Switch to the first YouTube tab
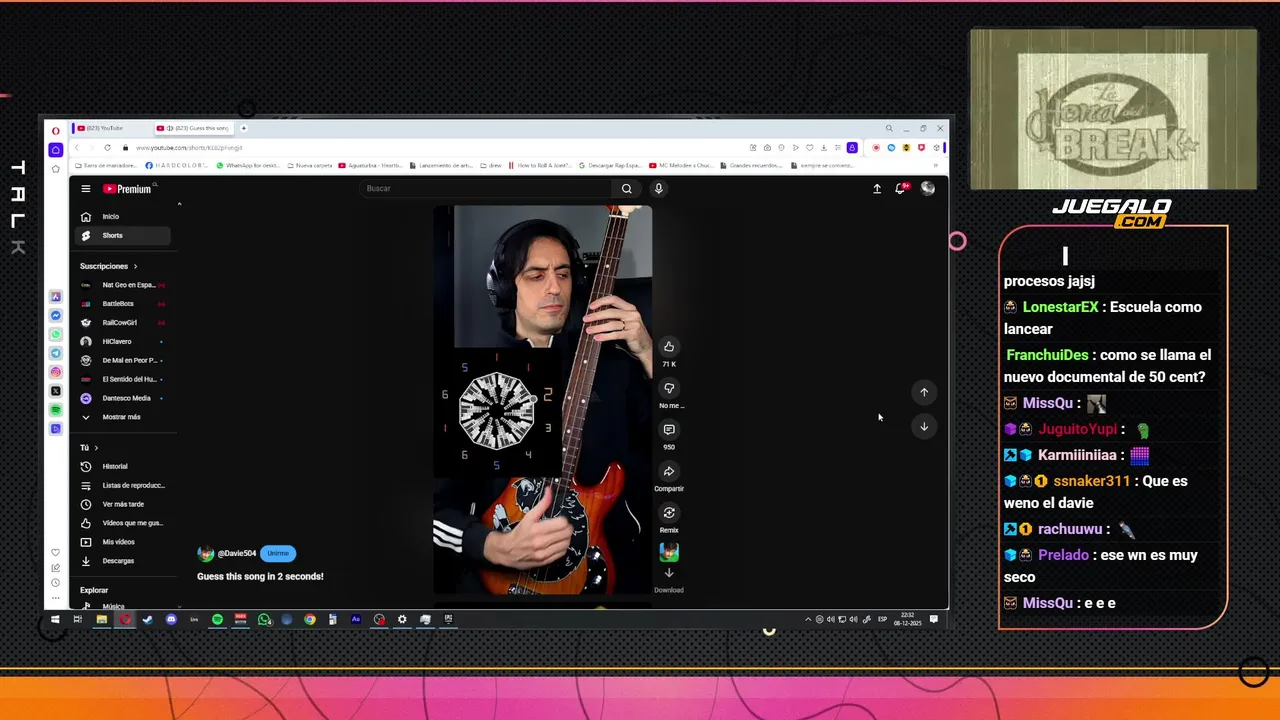The width and height of the screenshot is (1280, 720). (x=110, y=128)
